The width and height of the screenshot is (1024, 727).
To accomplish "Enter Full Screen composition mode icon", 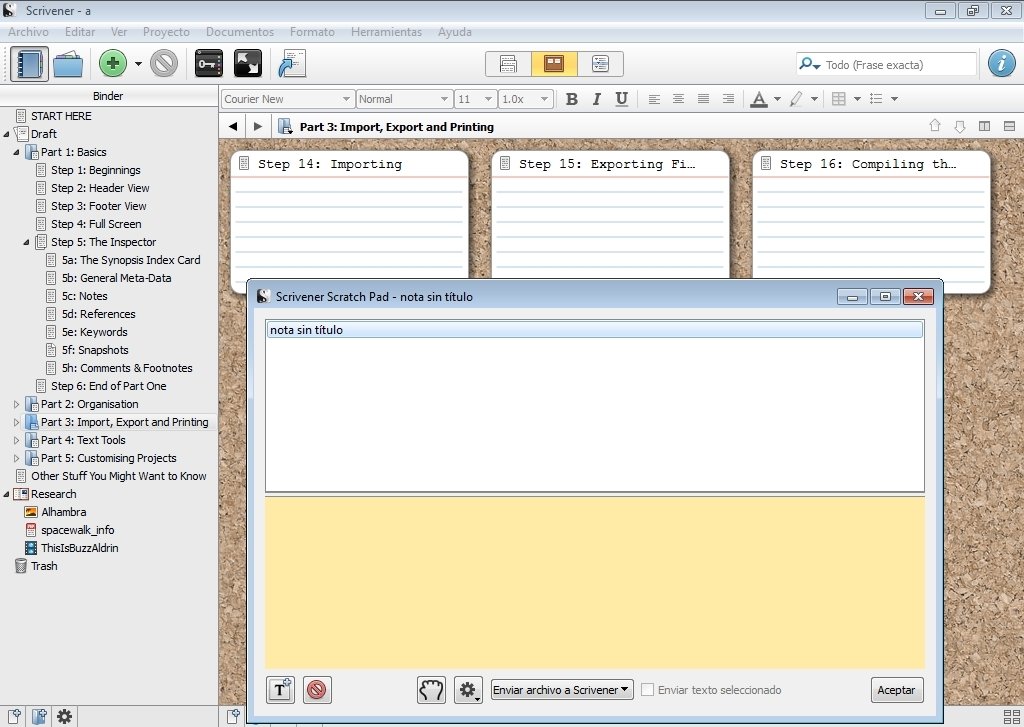I will [x=248, y=63].
